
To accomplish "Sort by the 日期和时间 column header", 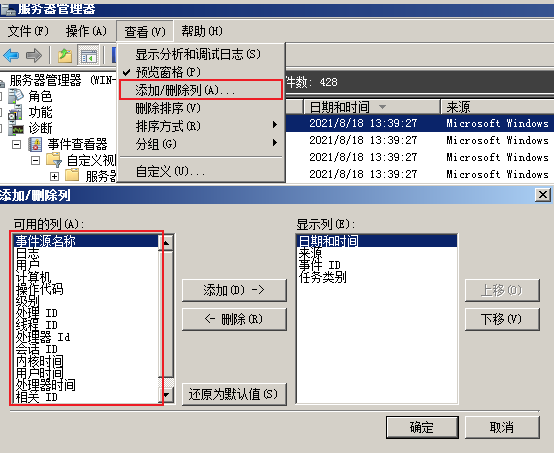I will tap(372, 106).
